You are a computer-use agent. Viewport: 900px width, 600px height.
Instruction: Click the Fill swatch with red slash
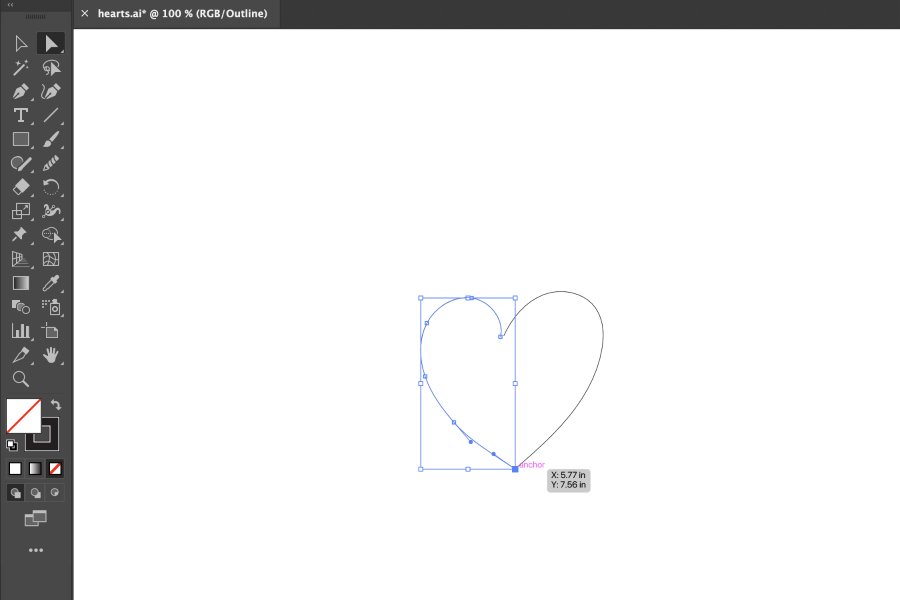click(x=24, y=416)
